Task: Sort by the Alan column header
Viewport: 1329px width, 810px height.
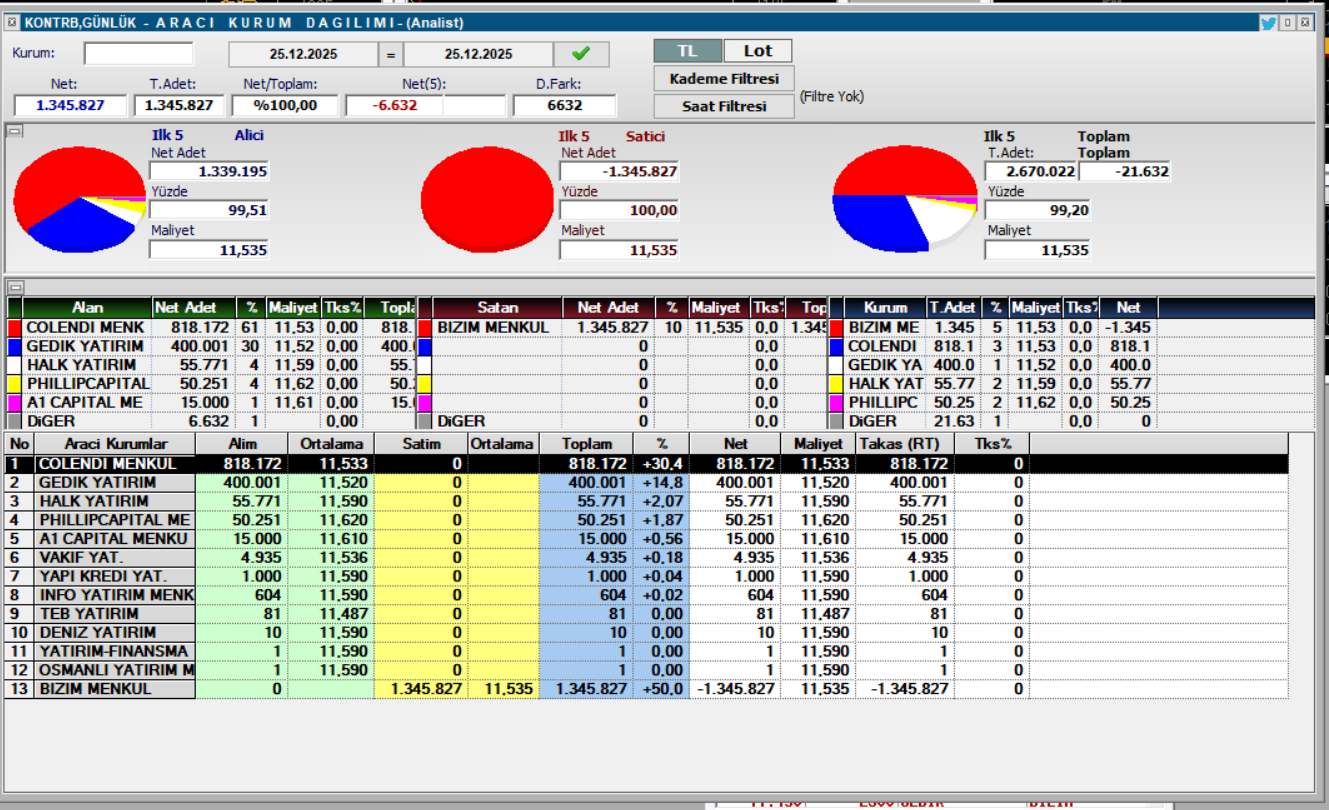Action: [x=87, y=308]
